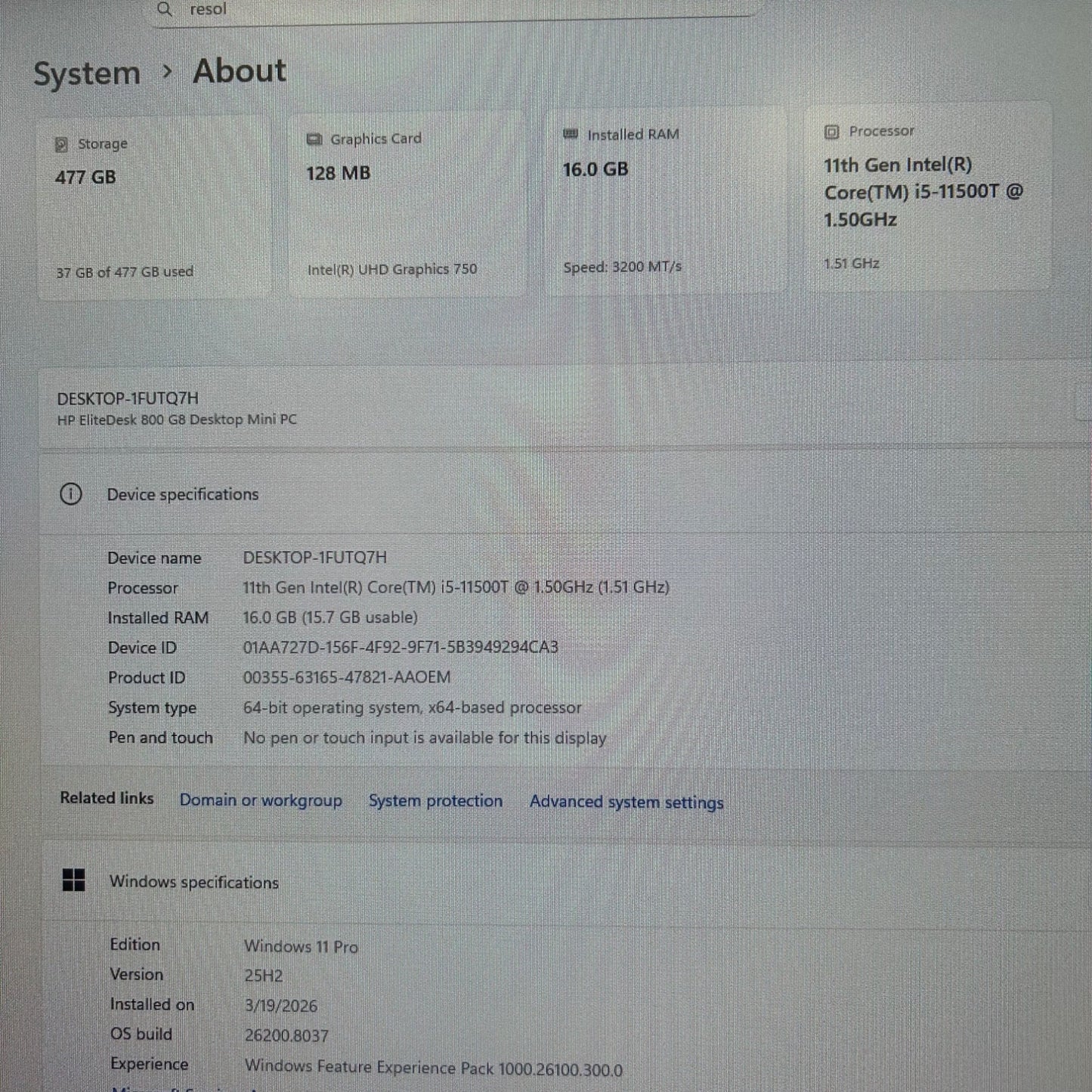Open Advanced system settings
The height and width of the screenshot is (1092, 1092).
tap(626, 802)
